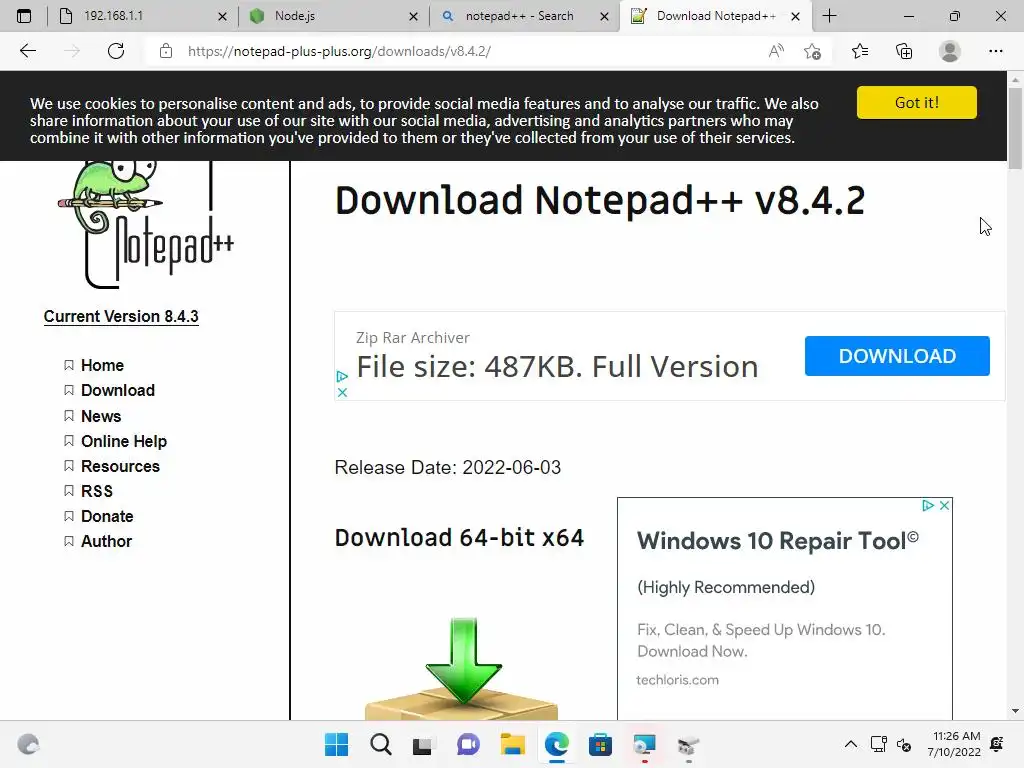Close the Zip Rar Archiver ad
The image size is (1024, 768).
(x=342, y=392)
